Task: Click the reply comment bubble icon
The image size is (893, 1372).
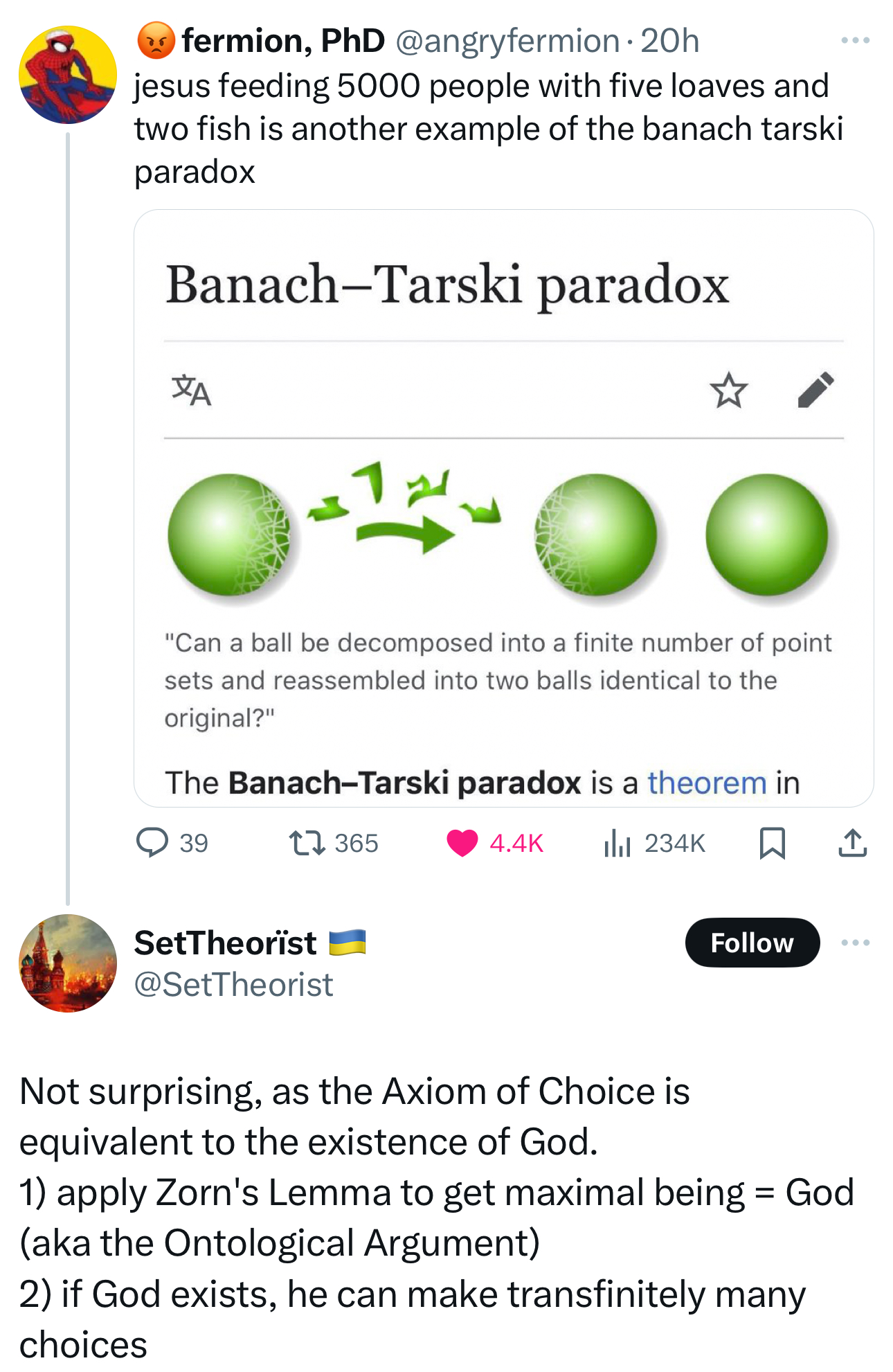Action: point(152,843)
